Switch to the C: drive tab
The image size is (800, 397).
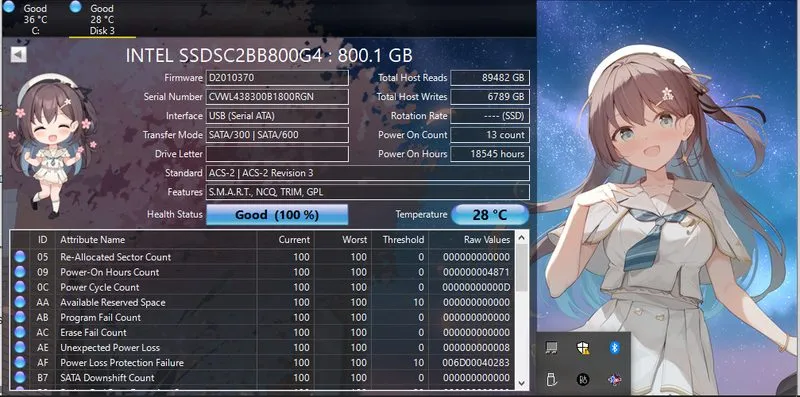[x=35, y=19]
